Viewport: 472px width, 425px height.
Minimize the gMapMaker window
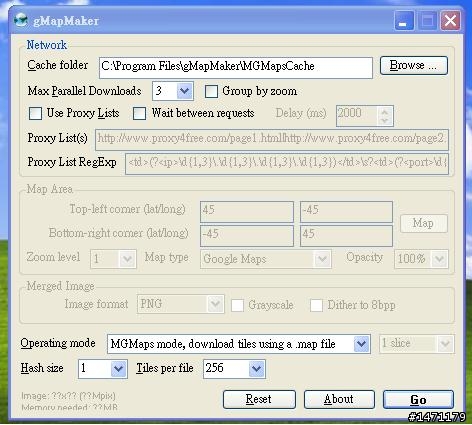pos(404,21)
